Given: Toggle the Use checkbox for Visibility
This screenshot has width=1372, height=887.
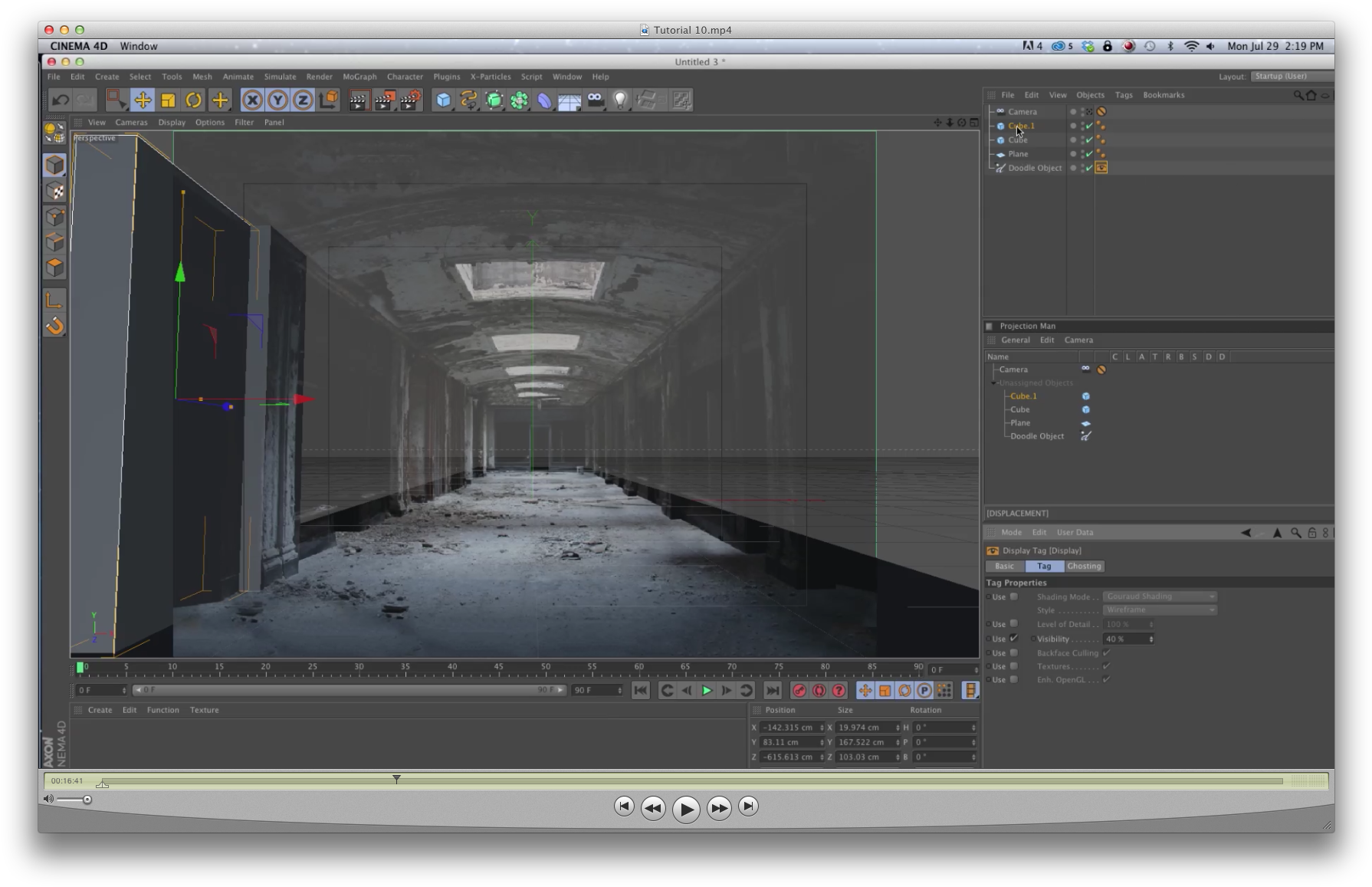Looking at the screenshot, I should (x=1014, y=639).
